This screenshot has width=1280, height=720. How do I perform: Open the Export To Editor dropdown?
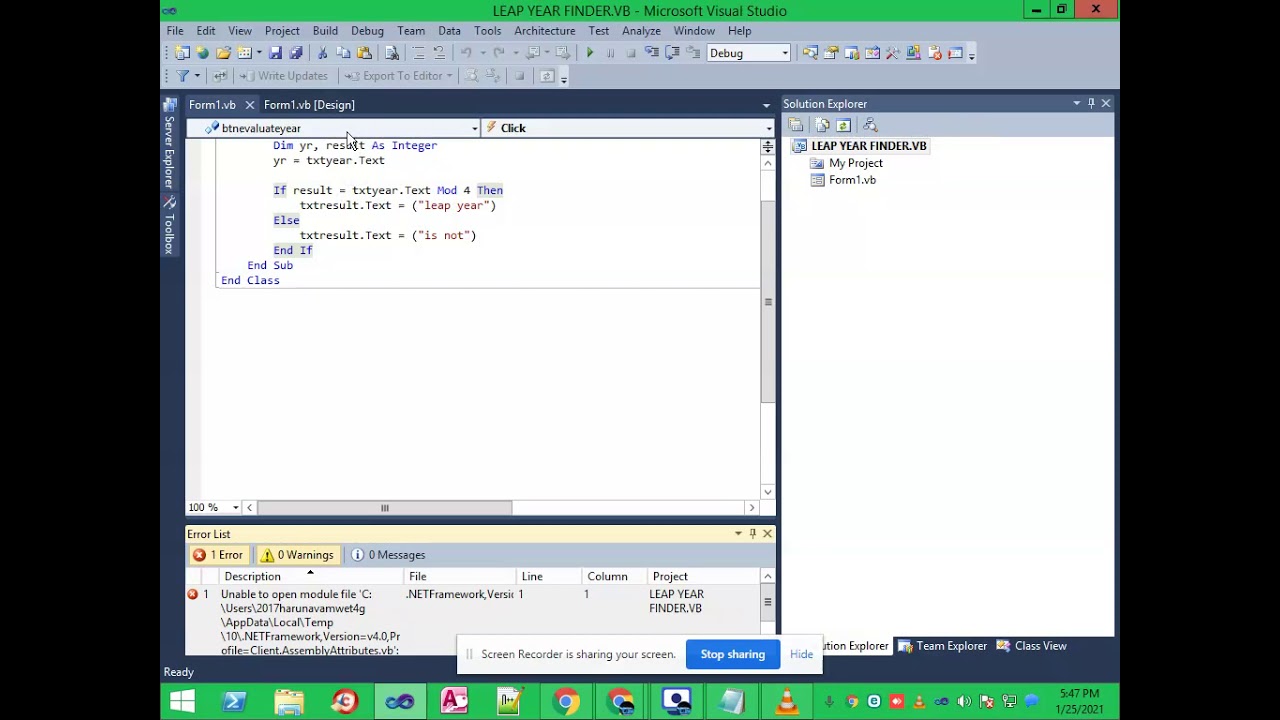(x=449, y=76)
